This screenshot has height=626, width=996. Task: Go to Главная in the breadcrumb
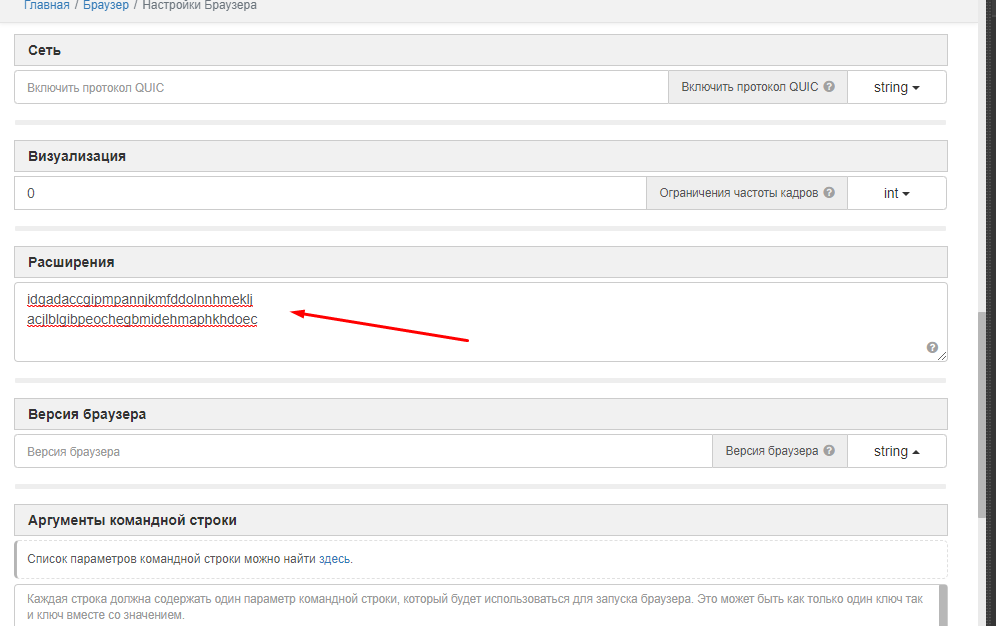47,6
